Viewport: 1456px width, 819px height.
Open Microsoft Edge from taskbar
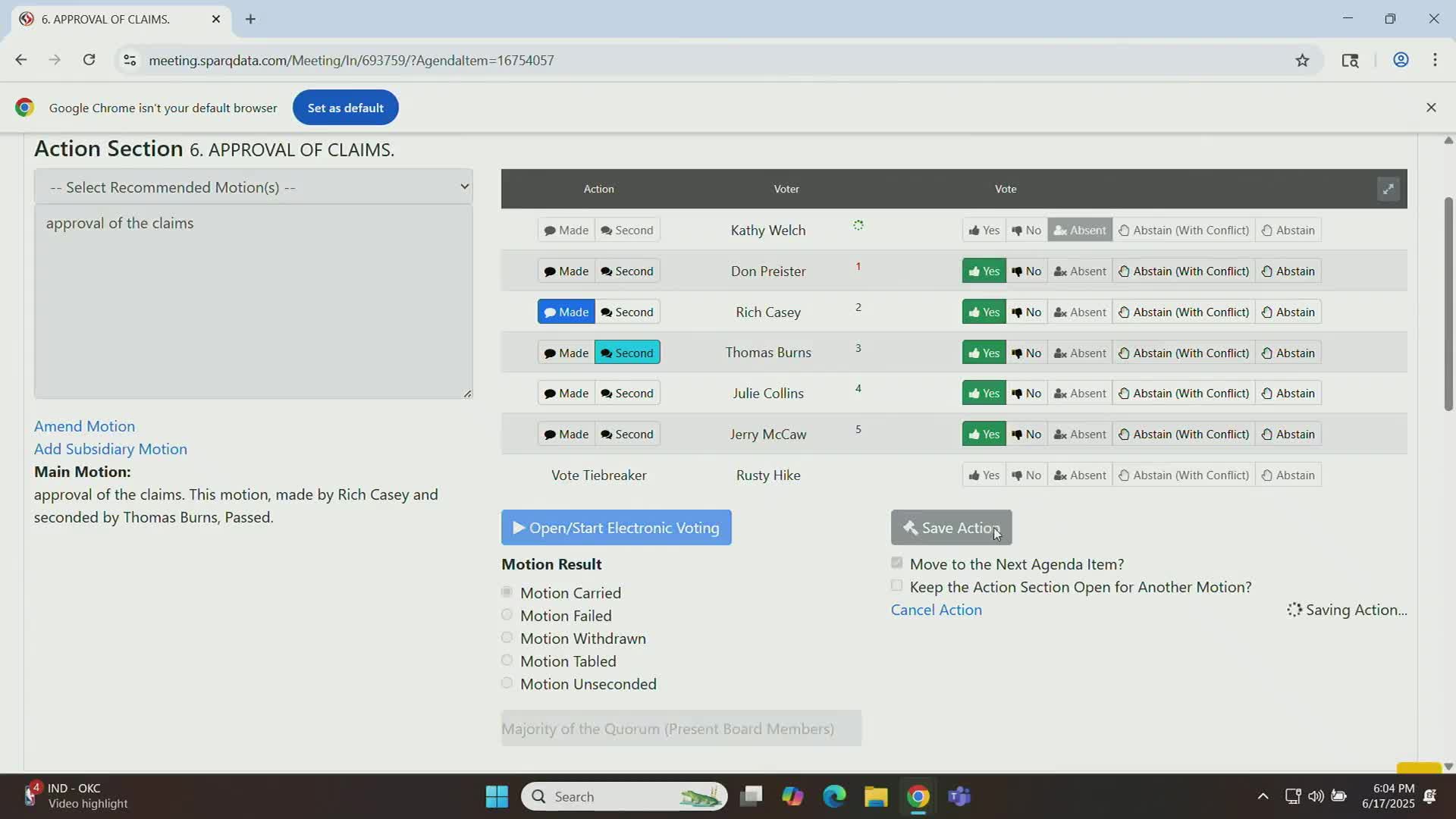[834, 796]
